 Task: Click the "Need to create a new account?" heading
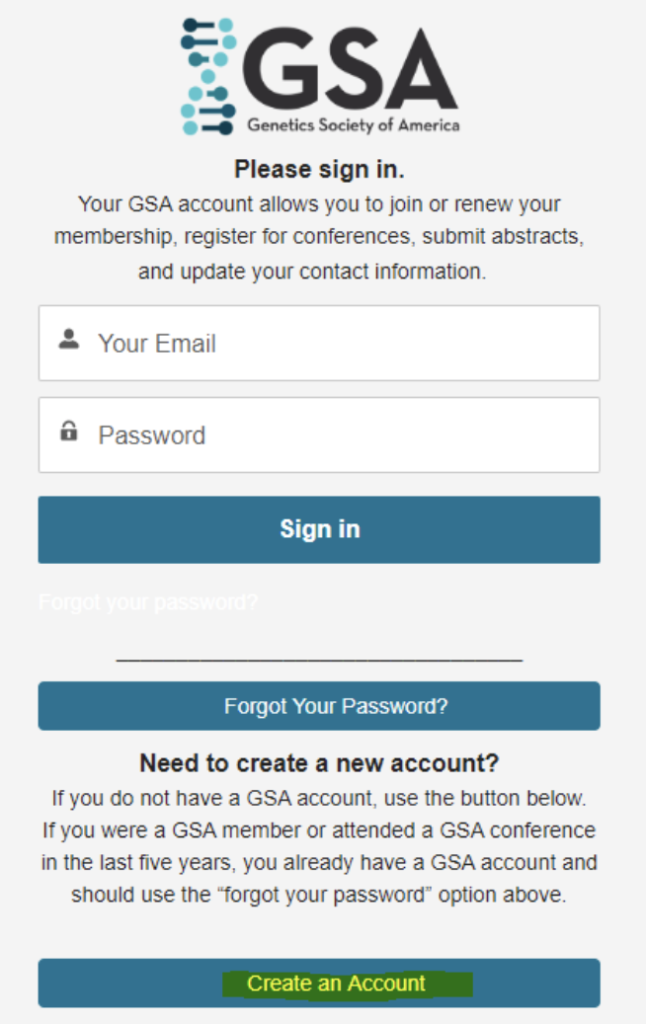coord(319,764)
